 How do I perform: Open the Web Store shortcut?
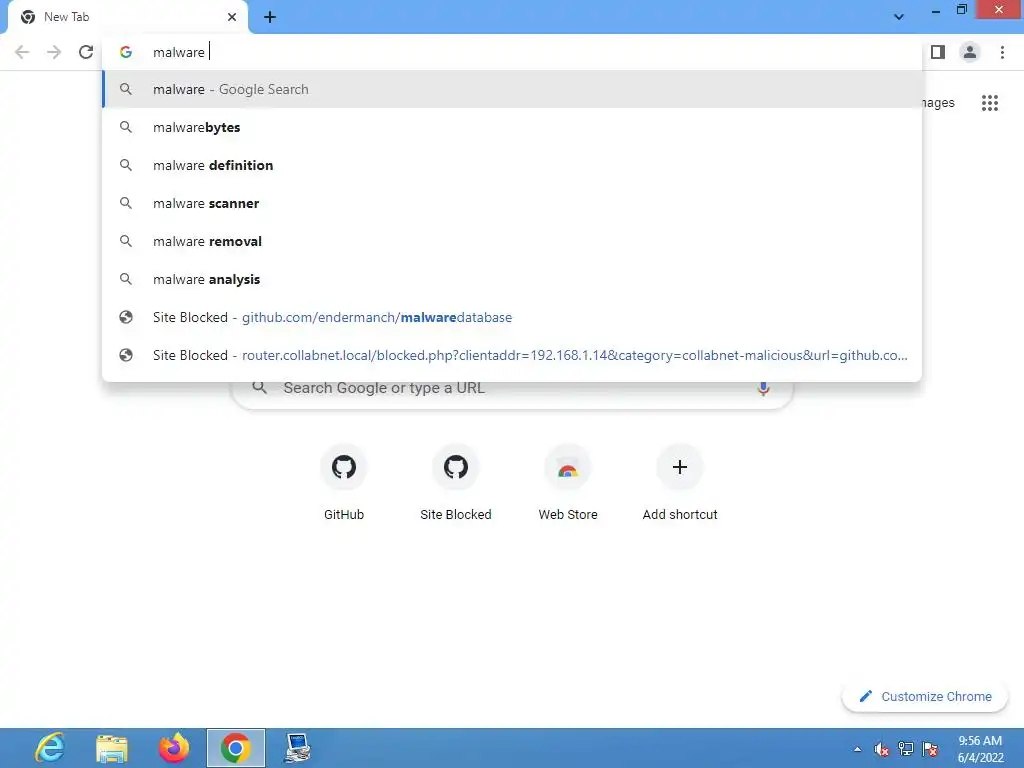568,483
